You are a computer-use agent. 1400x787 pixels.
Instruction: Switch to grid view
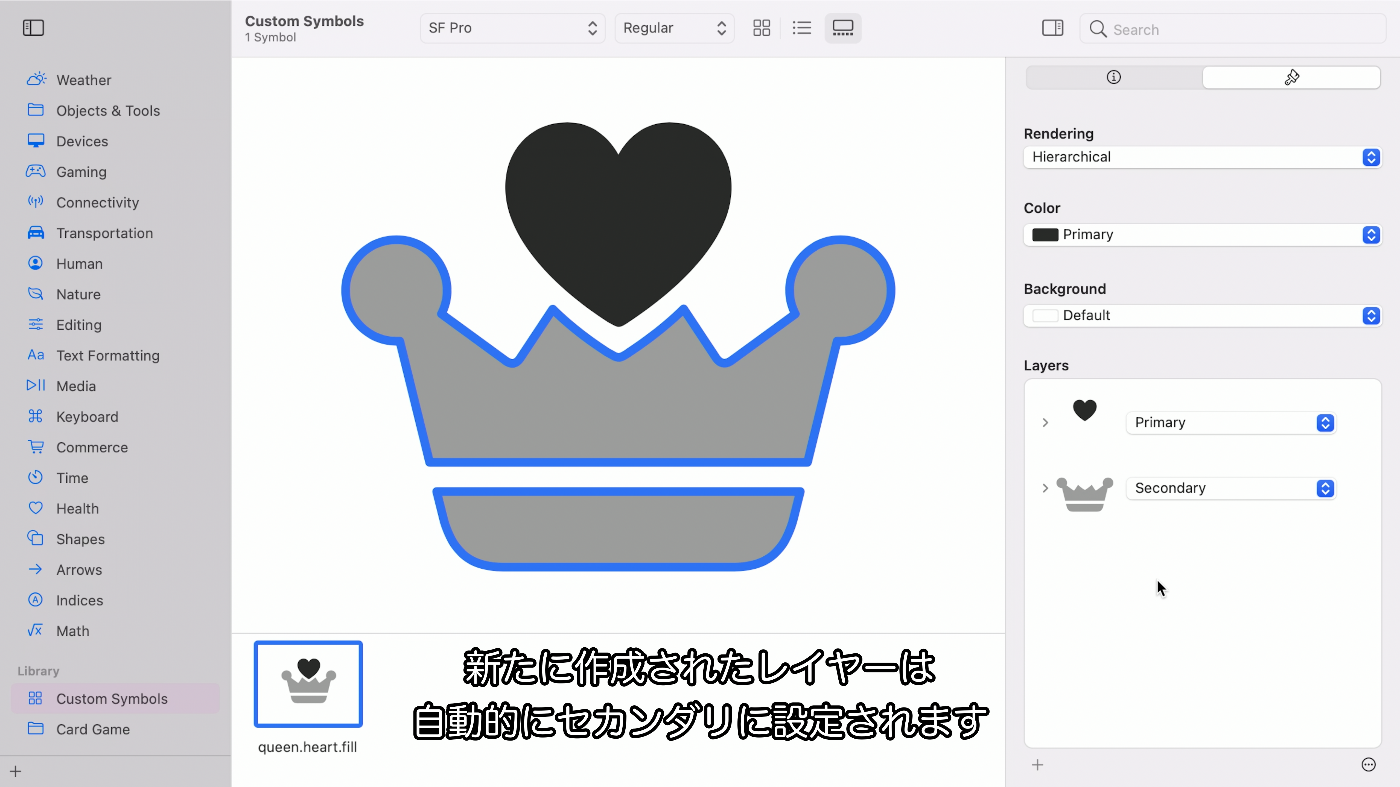762,28
